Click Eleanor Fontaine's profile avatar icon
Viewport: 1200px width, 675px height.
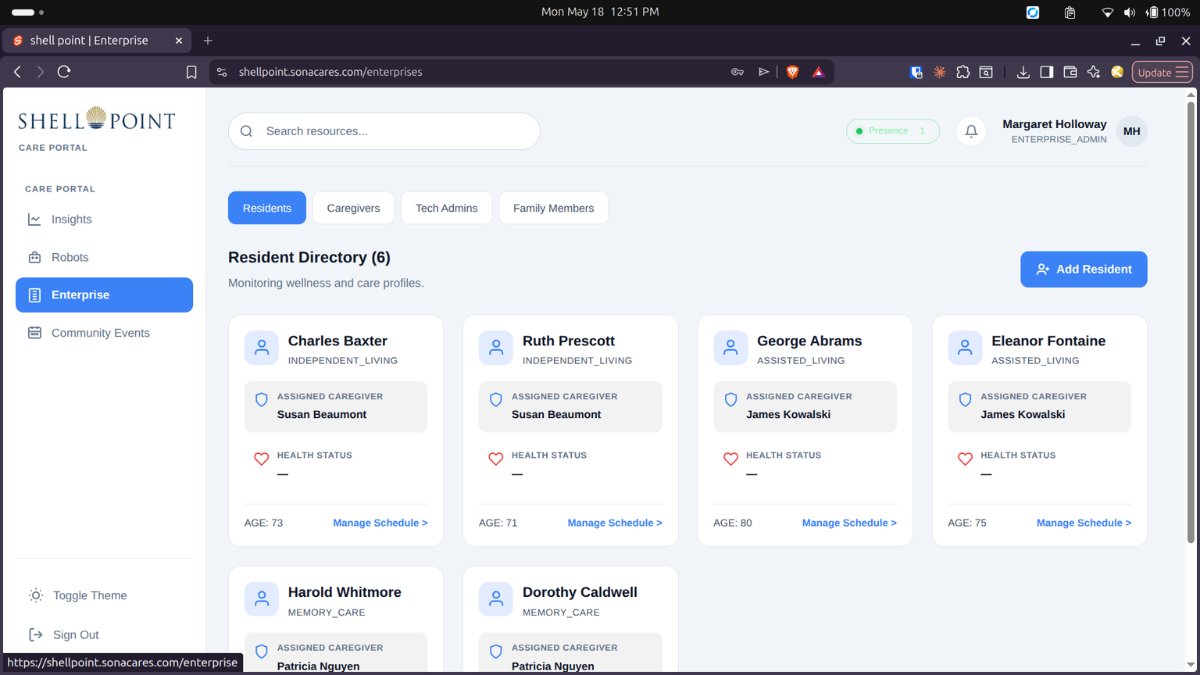point(965,348)
